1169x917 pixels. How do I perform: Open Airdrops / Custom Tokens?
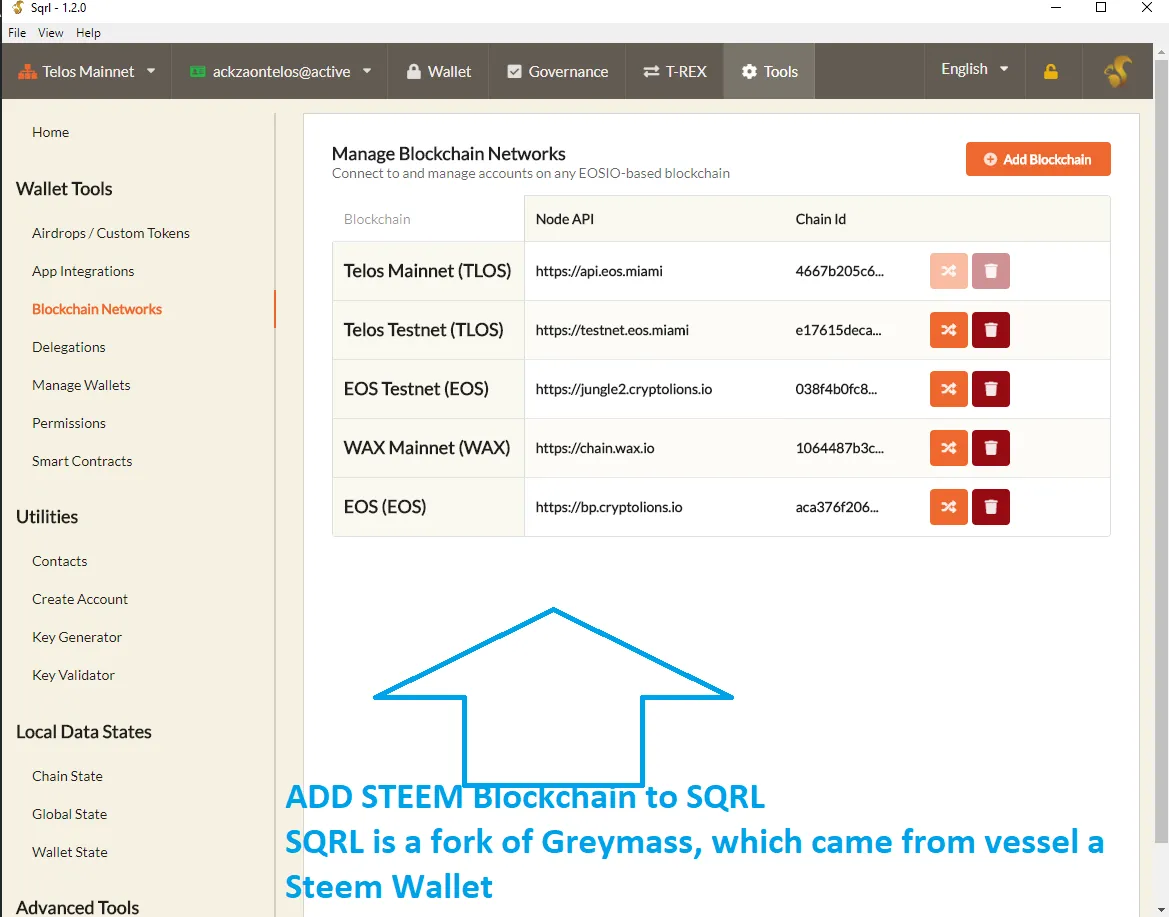111,233
